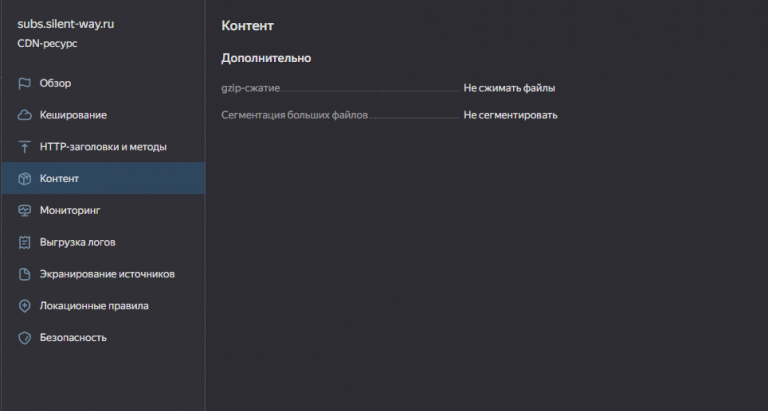Screen dimensions: 768x411
Task: Click the Дополнительно section heading
Action: (x=266, y=58)
